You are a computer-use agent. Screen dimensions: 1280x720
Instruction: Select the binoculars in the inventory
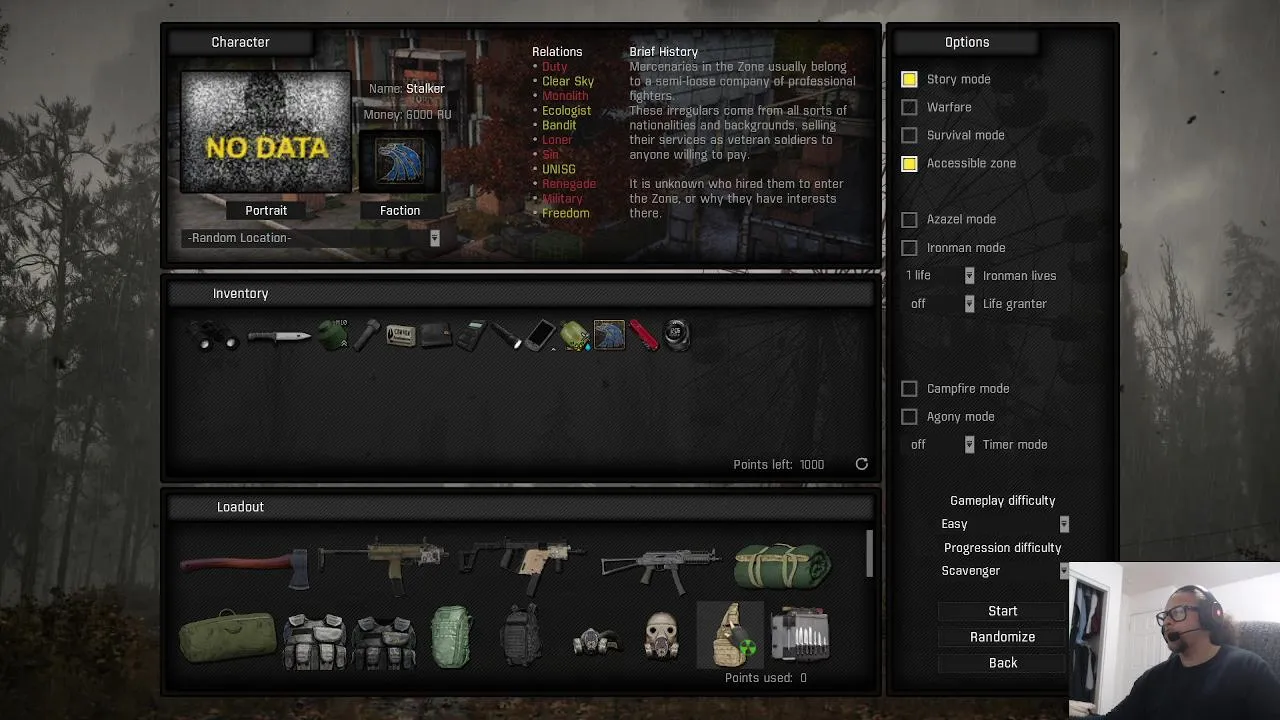214,337
